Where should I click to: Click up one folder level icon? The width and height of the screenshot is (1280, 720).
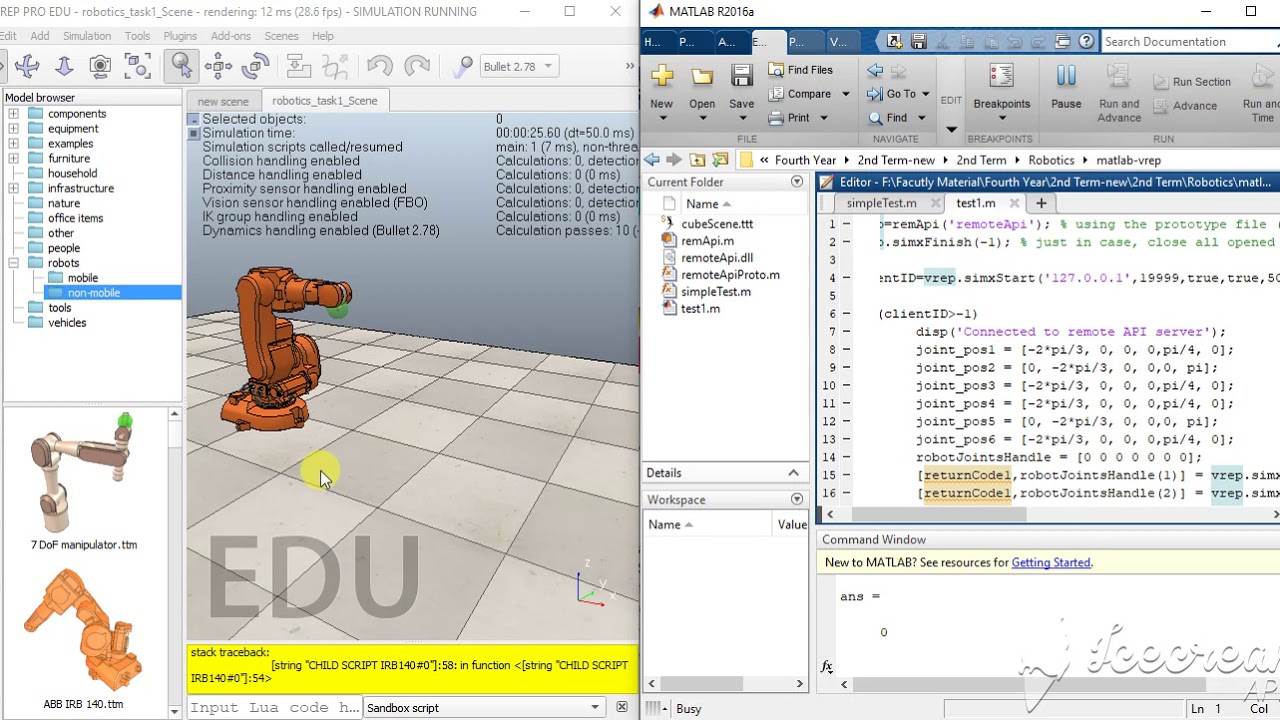698,160
